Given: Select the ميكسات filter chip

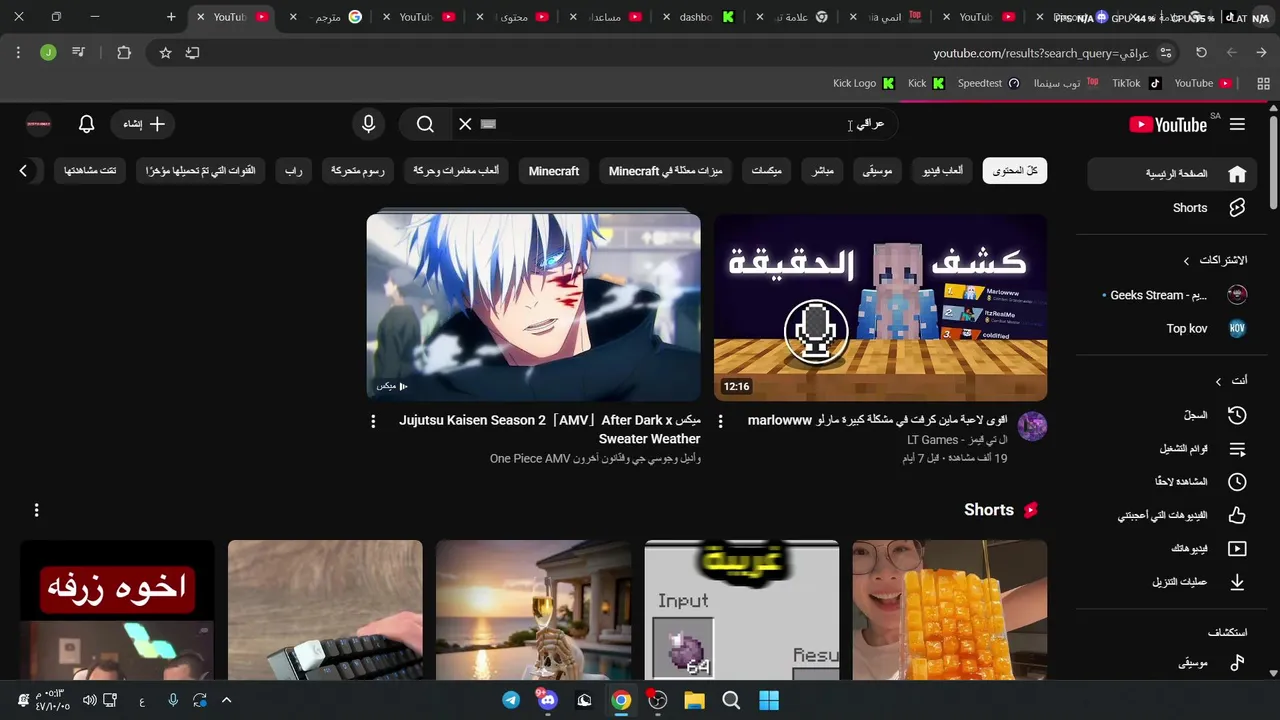Looking at the screenshot, I should coord(766,171).
